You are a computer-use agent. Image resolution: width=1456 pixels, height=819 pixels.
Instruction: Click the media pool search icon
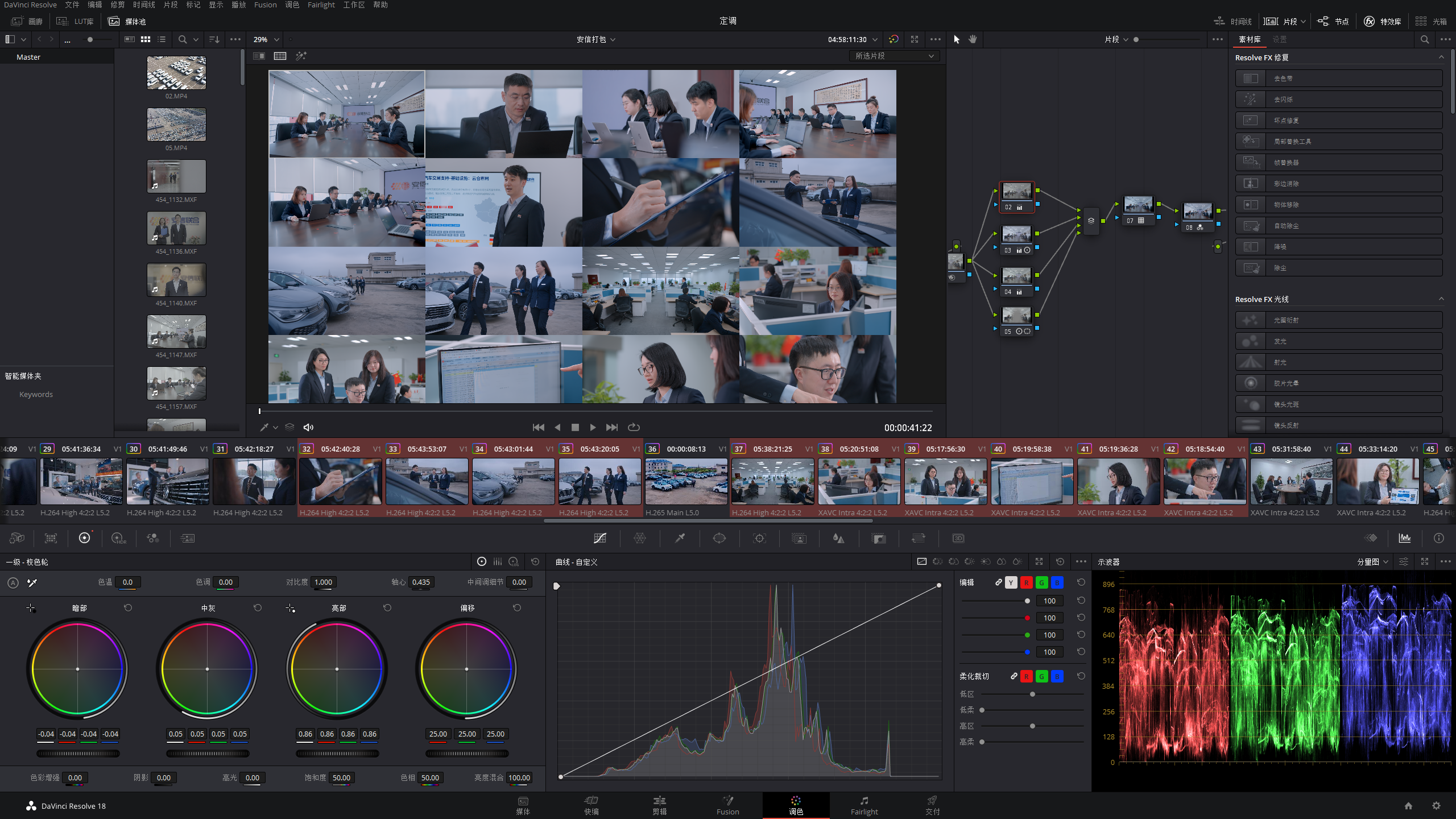click(182, 39)
